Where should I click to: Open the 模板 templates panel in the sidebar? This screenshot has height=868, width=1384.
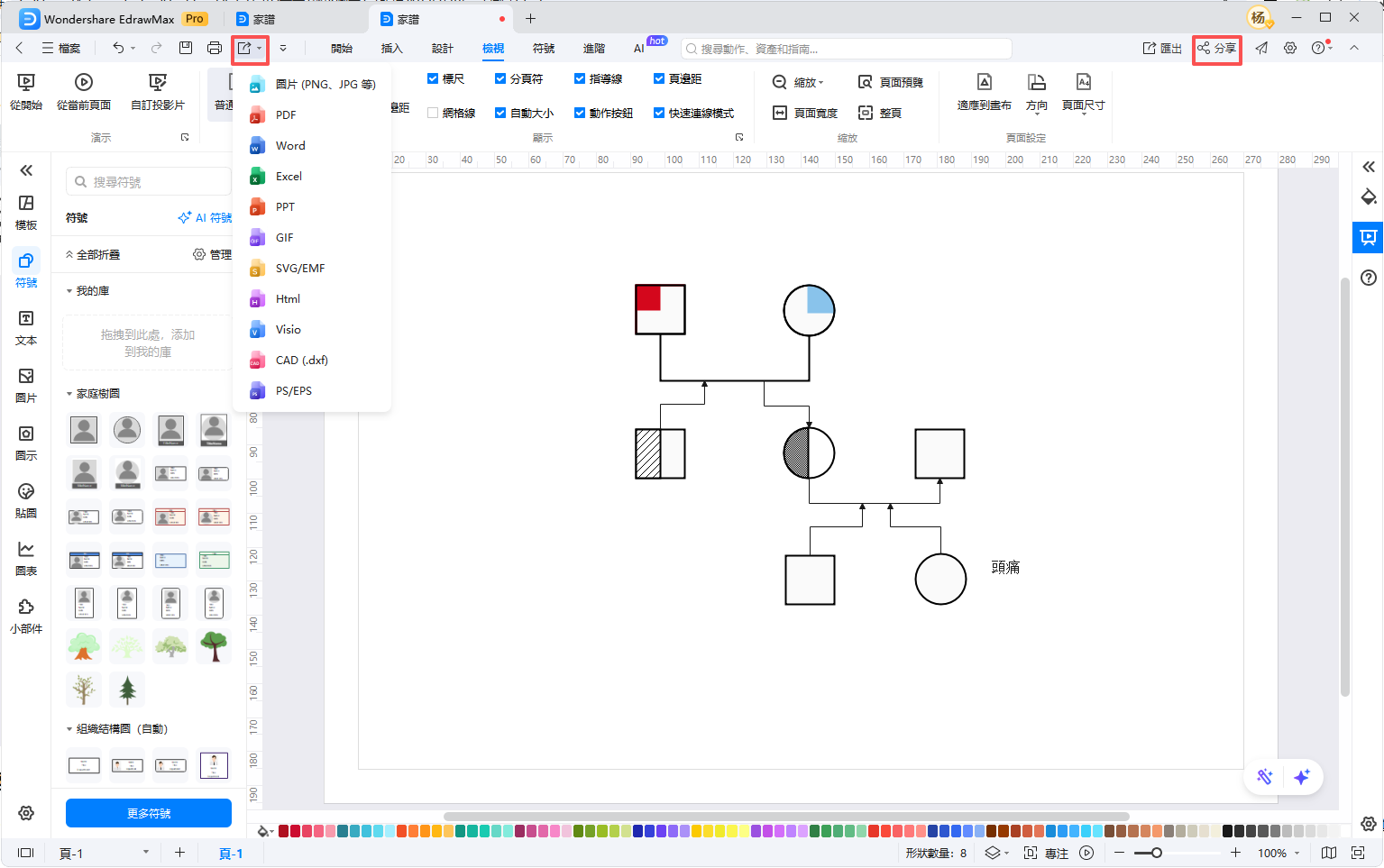click(26, 212)
